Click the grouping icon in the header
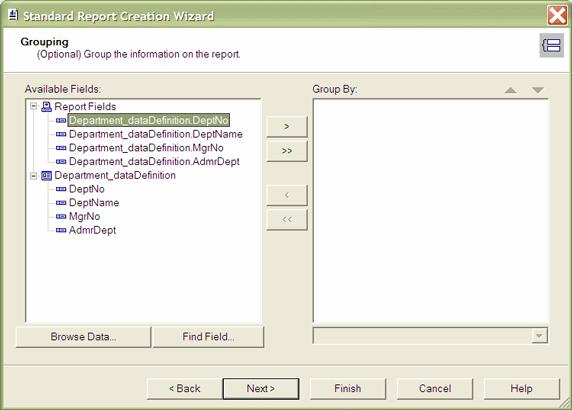The image size is (572, 410). pos(551,45)
